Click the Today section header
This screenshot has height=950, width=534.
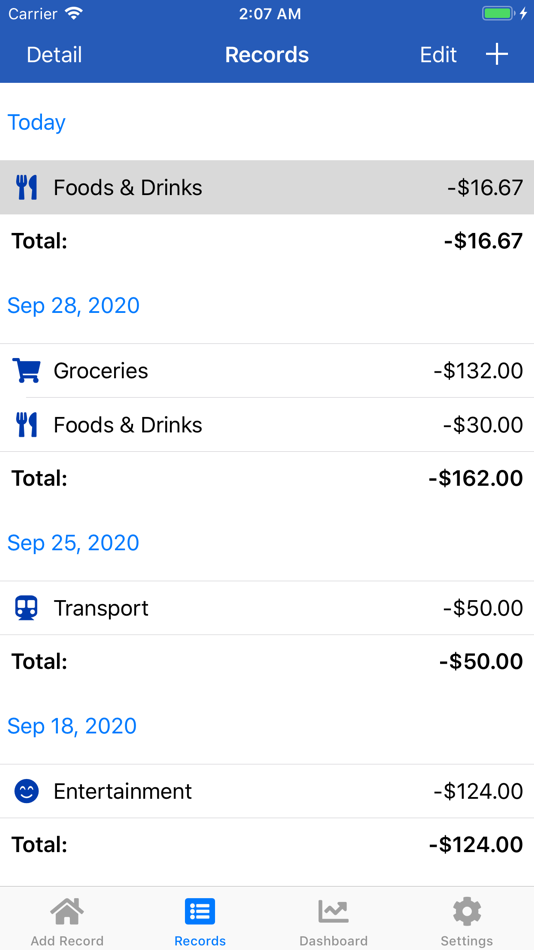point(36,122)
